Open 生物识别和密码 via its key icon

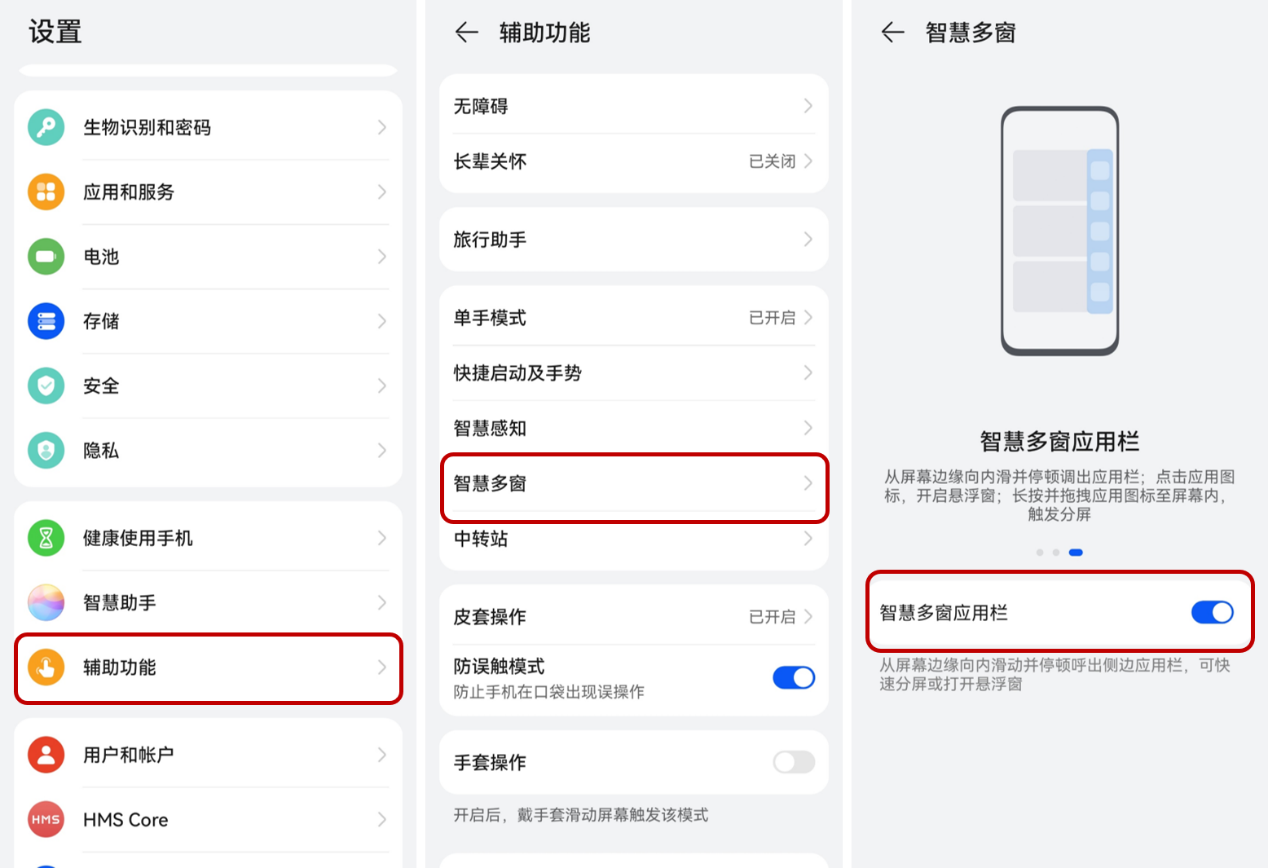[x=46, y=127]
